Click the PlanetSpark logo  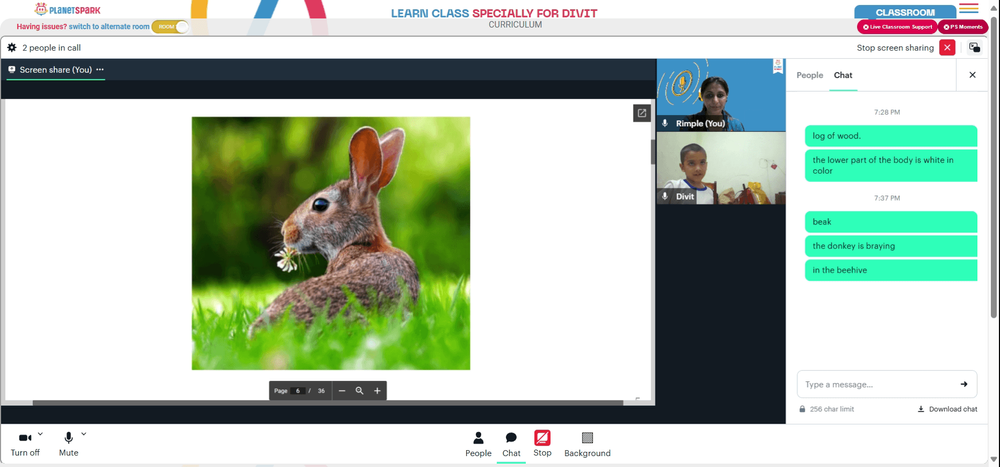[67, 10]
